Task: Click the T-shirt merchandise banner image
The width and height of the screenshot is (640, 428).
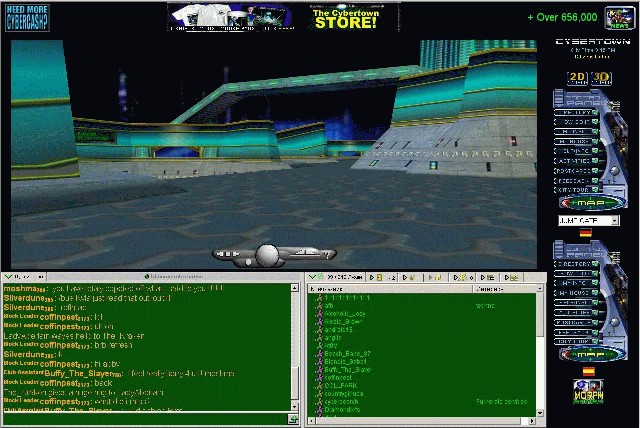Action: pos(231,18)
